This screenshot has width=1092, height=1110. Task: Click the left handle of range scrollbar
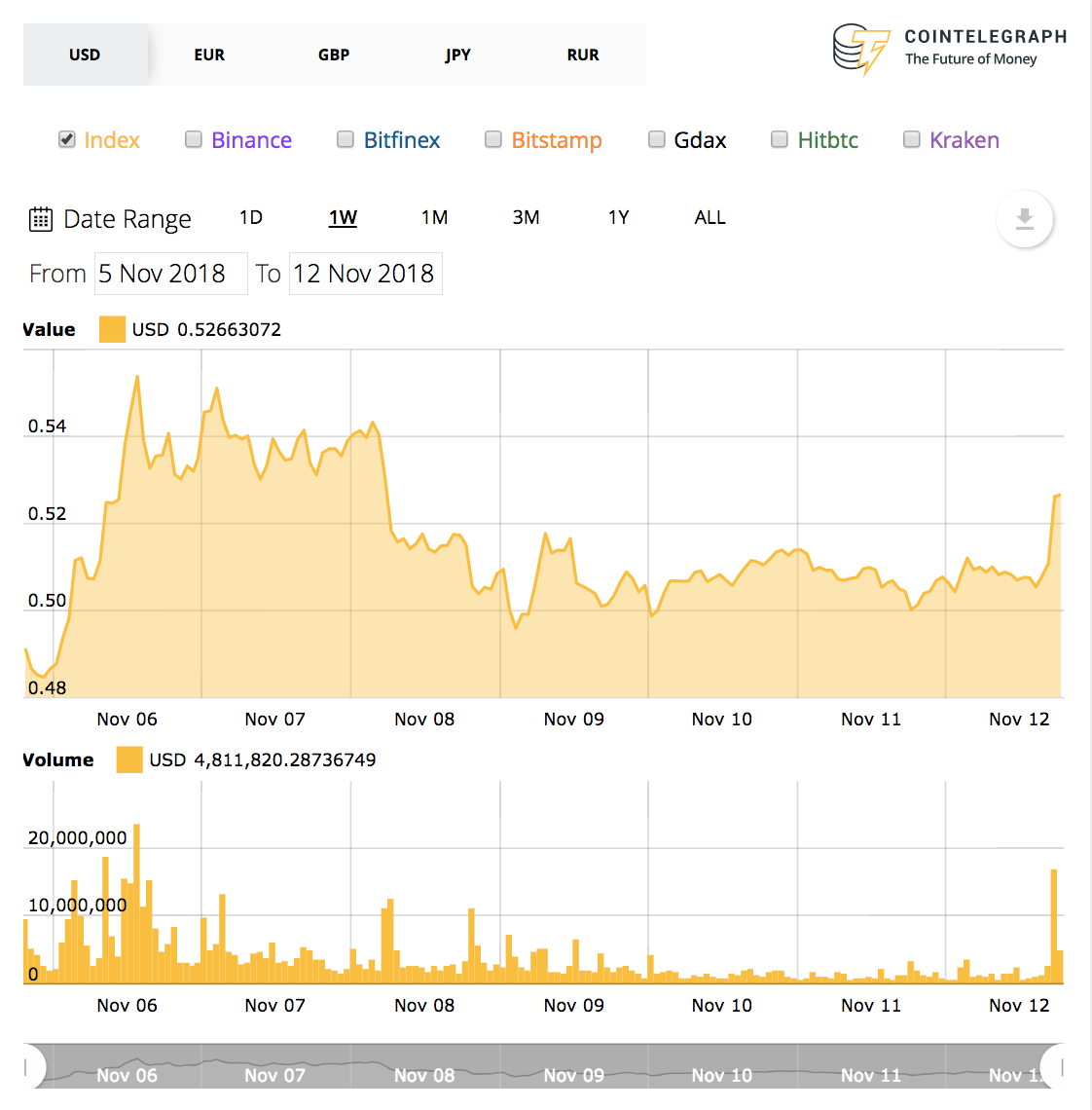tap(33, 1066)
